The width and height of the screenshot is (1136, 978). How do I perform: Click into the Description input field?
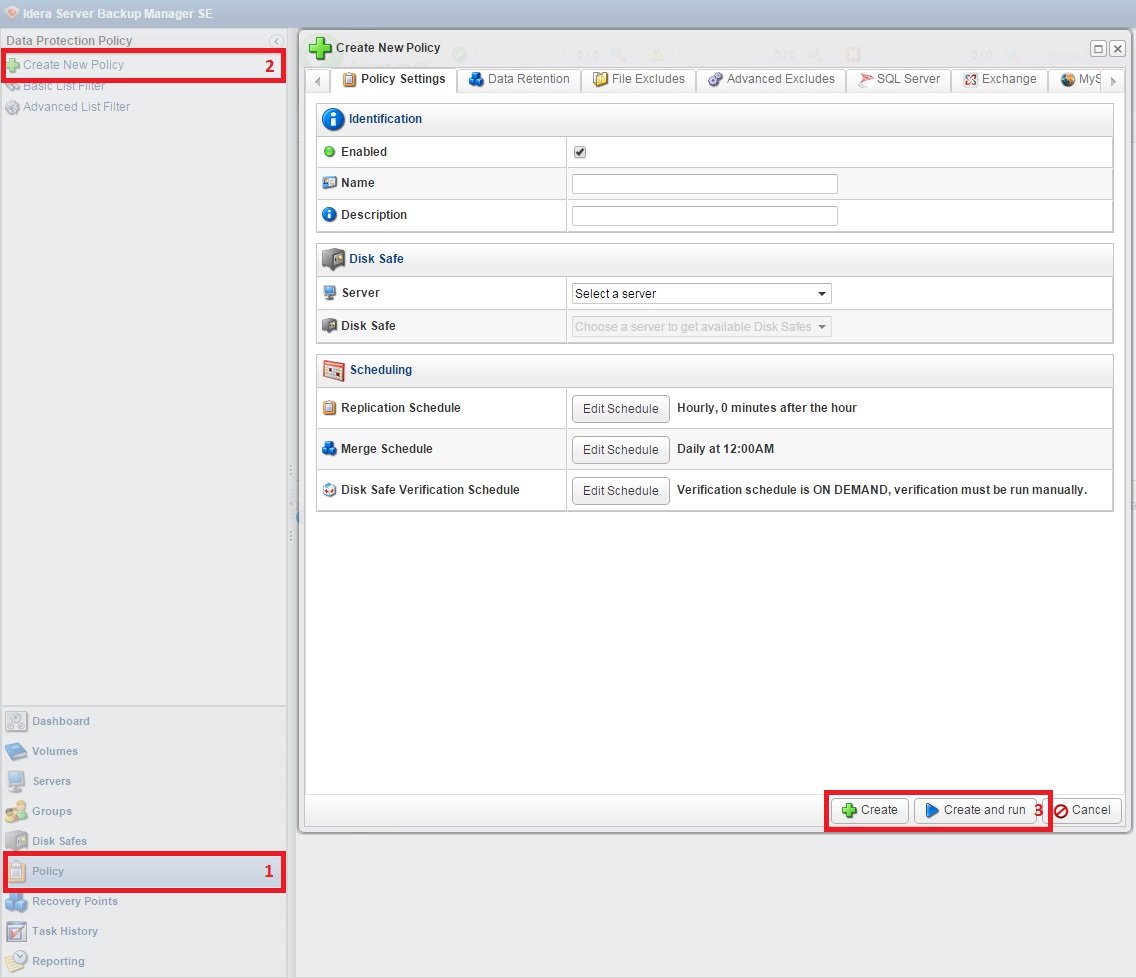(x=704, y=216)
